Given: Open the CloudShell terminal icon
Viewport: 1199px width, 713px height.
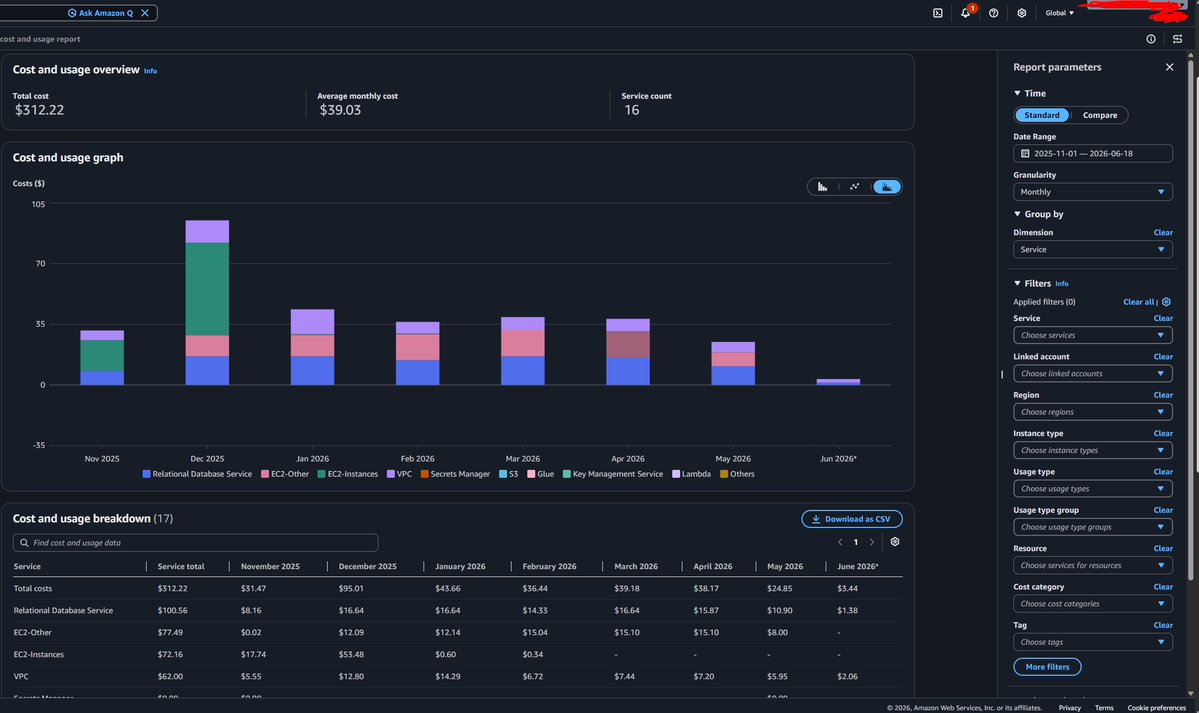Looking at the screenshot, I should [937, 13].
